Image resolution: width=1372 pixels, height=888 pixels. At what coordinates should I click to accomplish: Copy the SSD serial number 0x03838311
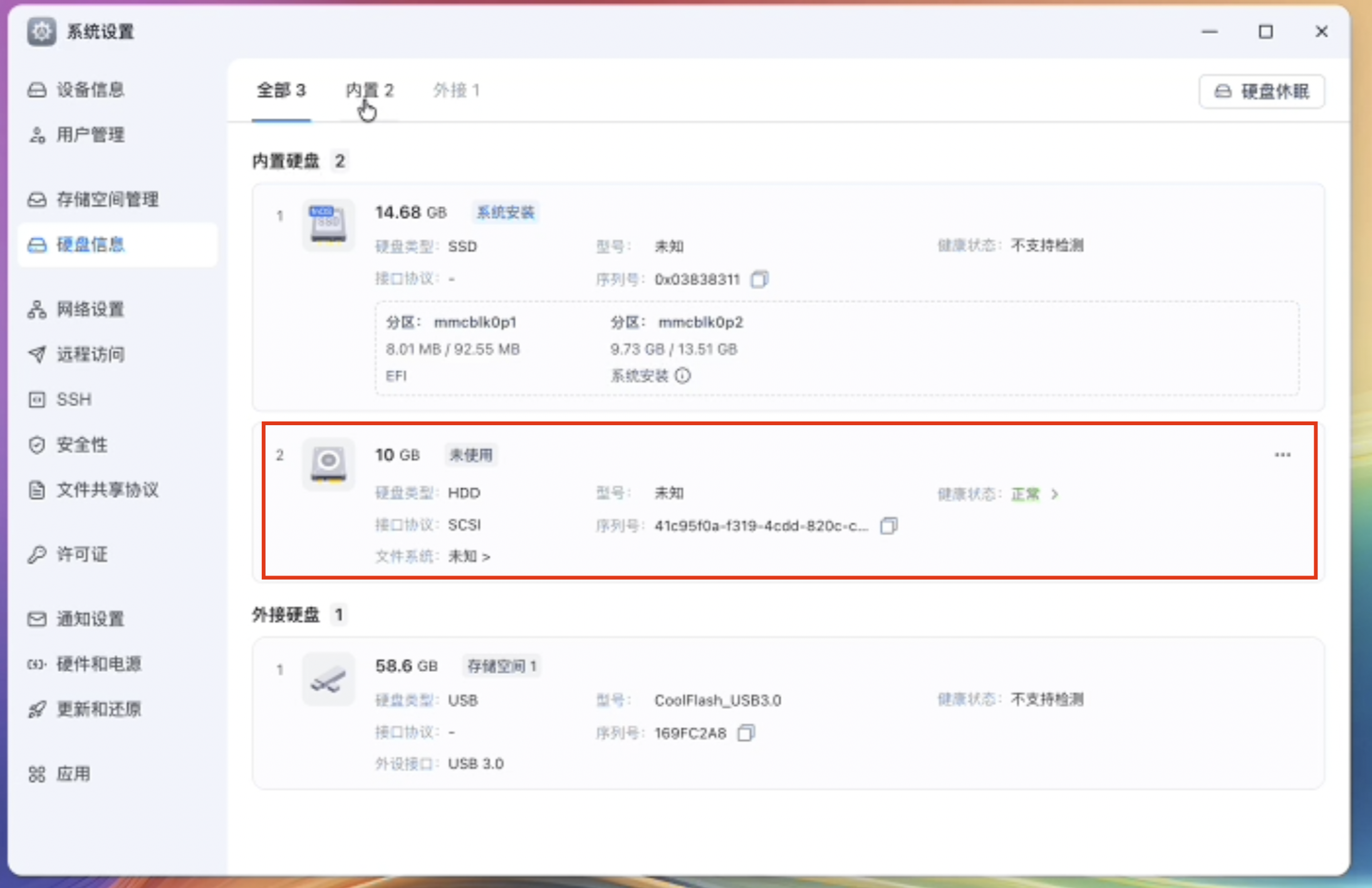click(759, 279)
